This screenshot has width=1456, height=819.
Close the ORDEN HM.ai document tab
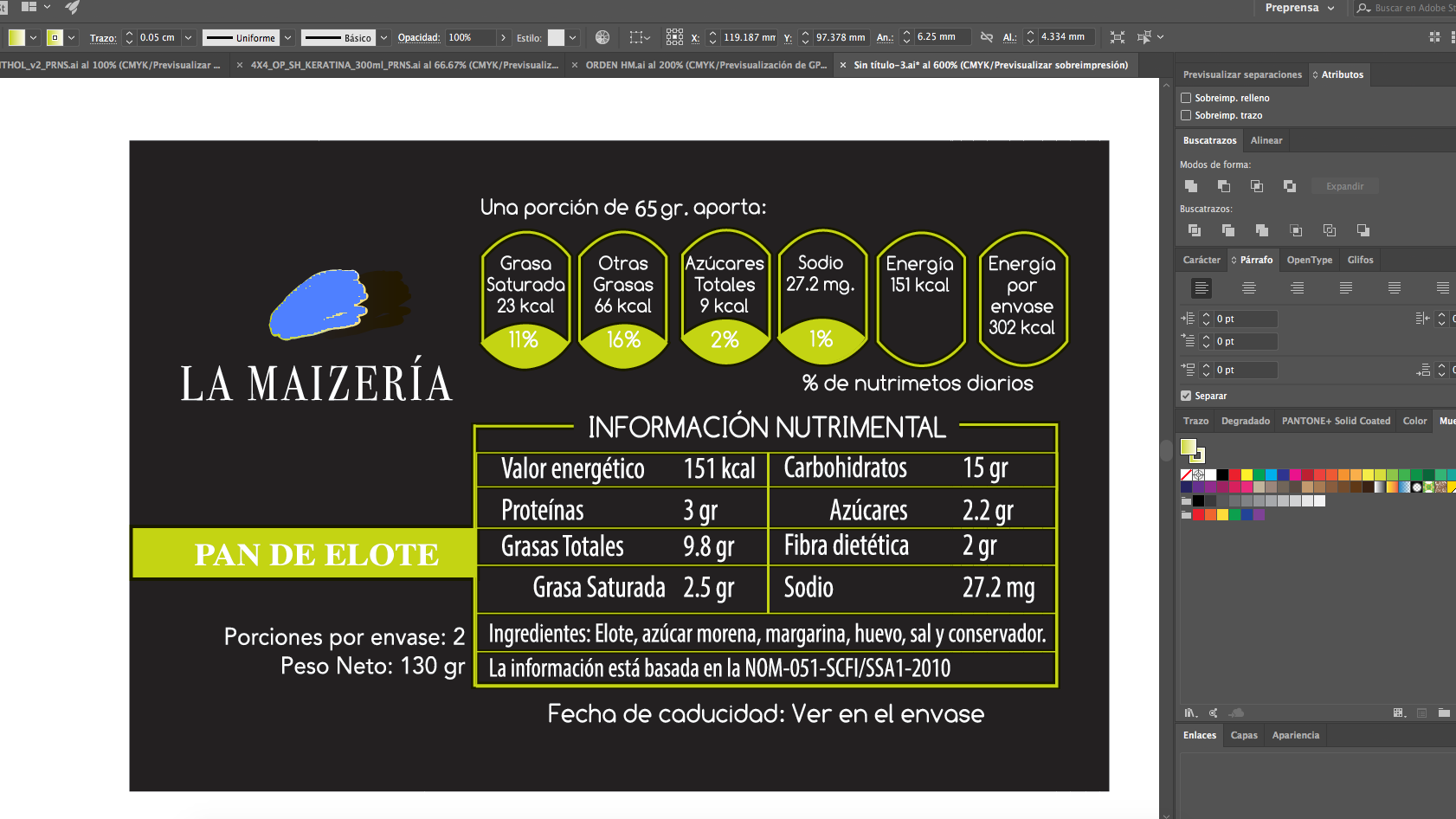[x=575, y=65]
